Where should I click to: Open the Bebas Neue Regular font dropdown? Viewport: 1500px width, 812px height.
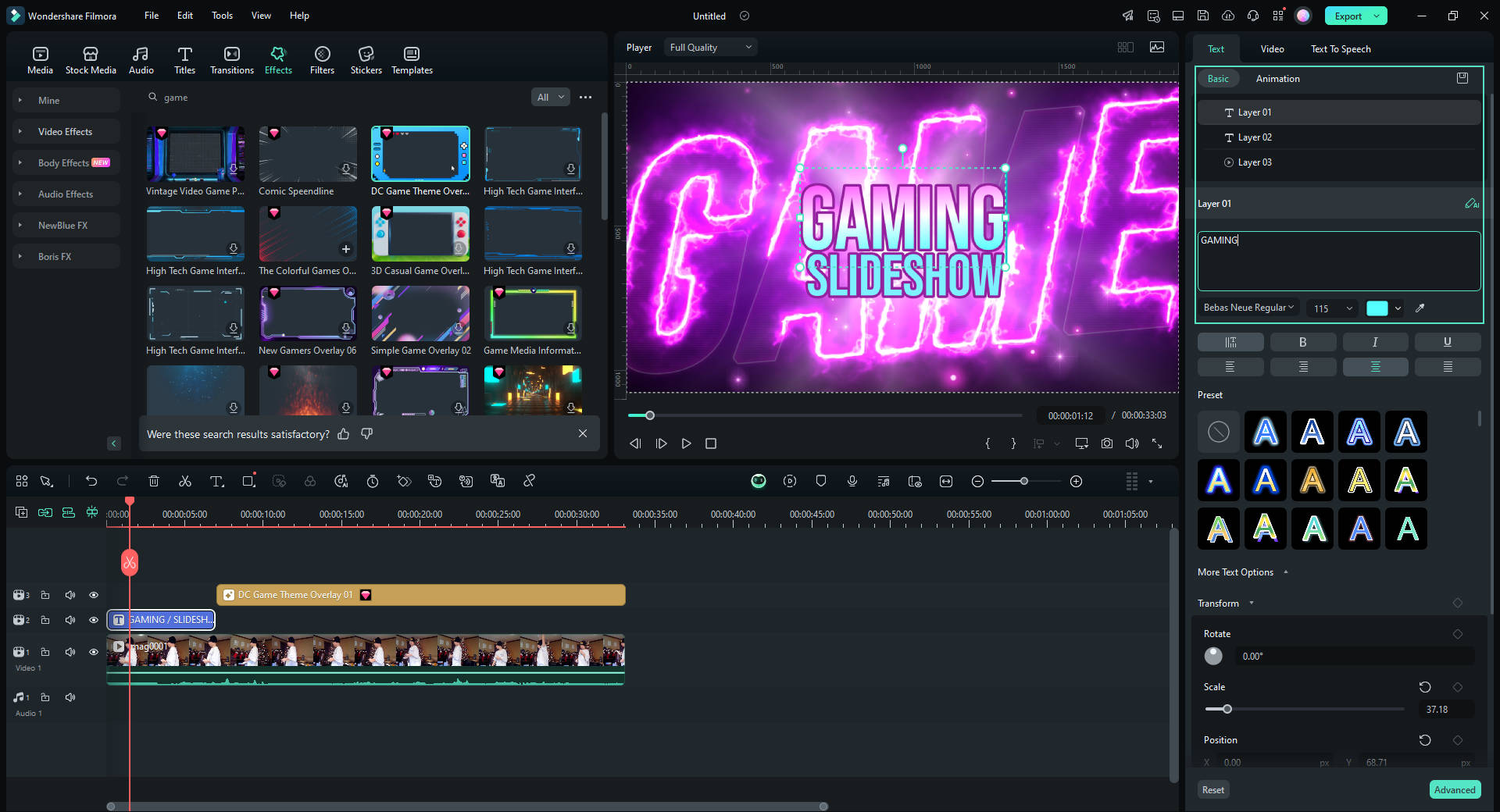[1248, 308]
